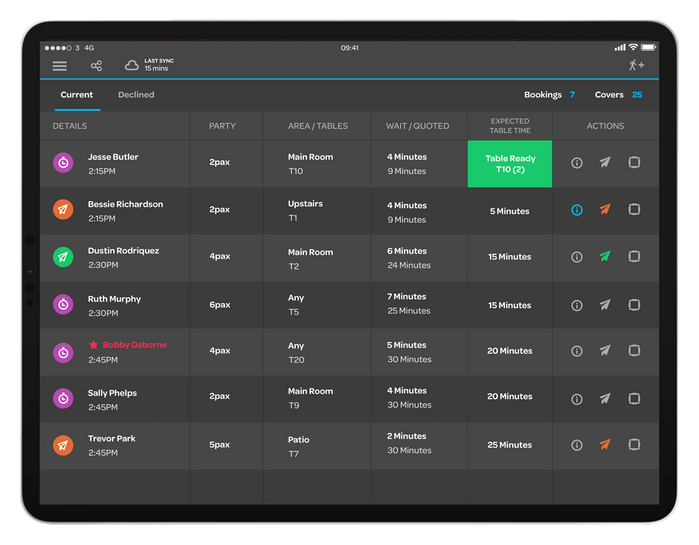Image resolution: width=699 pixels, height=545 pixels.
Task: Click the WAIT / QUOTED column header
Action: pyautogui.click(x=417, y=126)
